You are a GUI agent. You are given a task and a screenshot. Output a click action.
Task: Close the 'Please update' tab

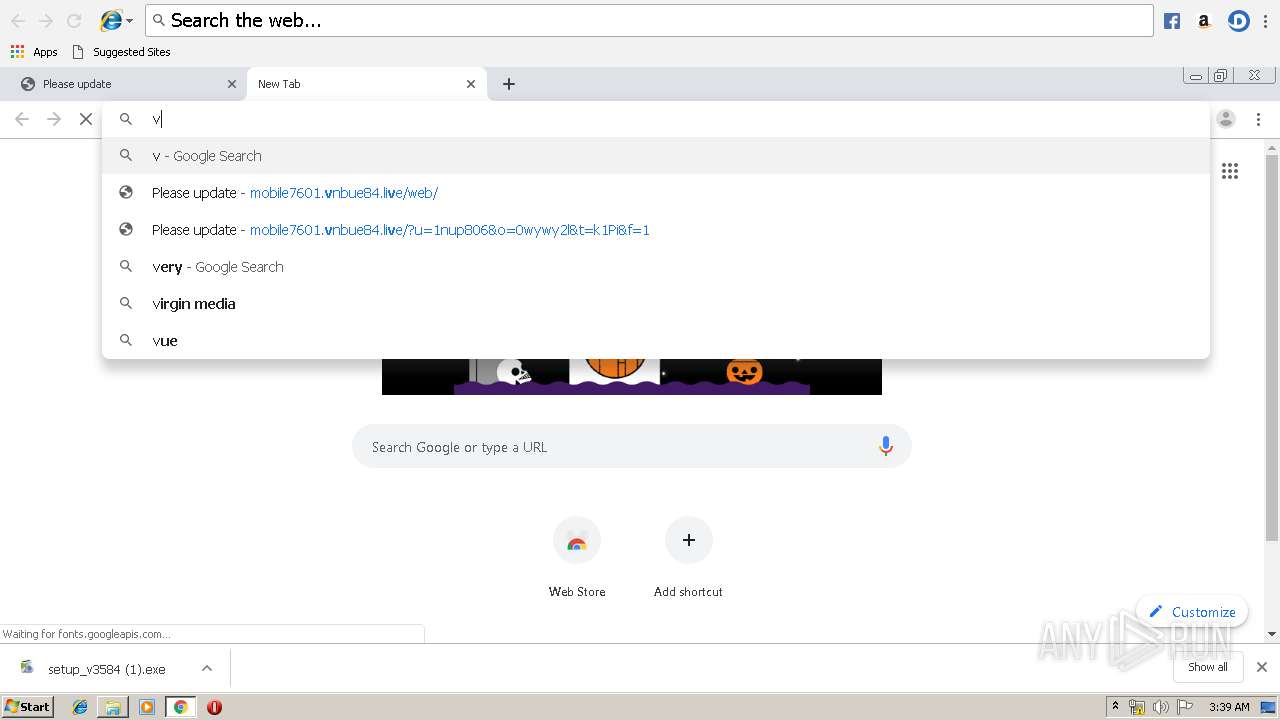point(232,84)
